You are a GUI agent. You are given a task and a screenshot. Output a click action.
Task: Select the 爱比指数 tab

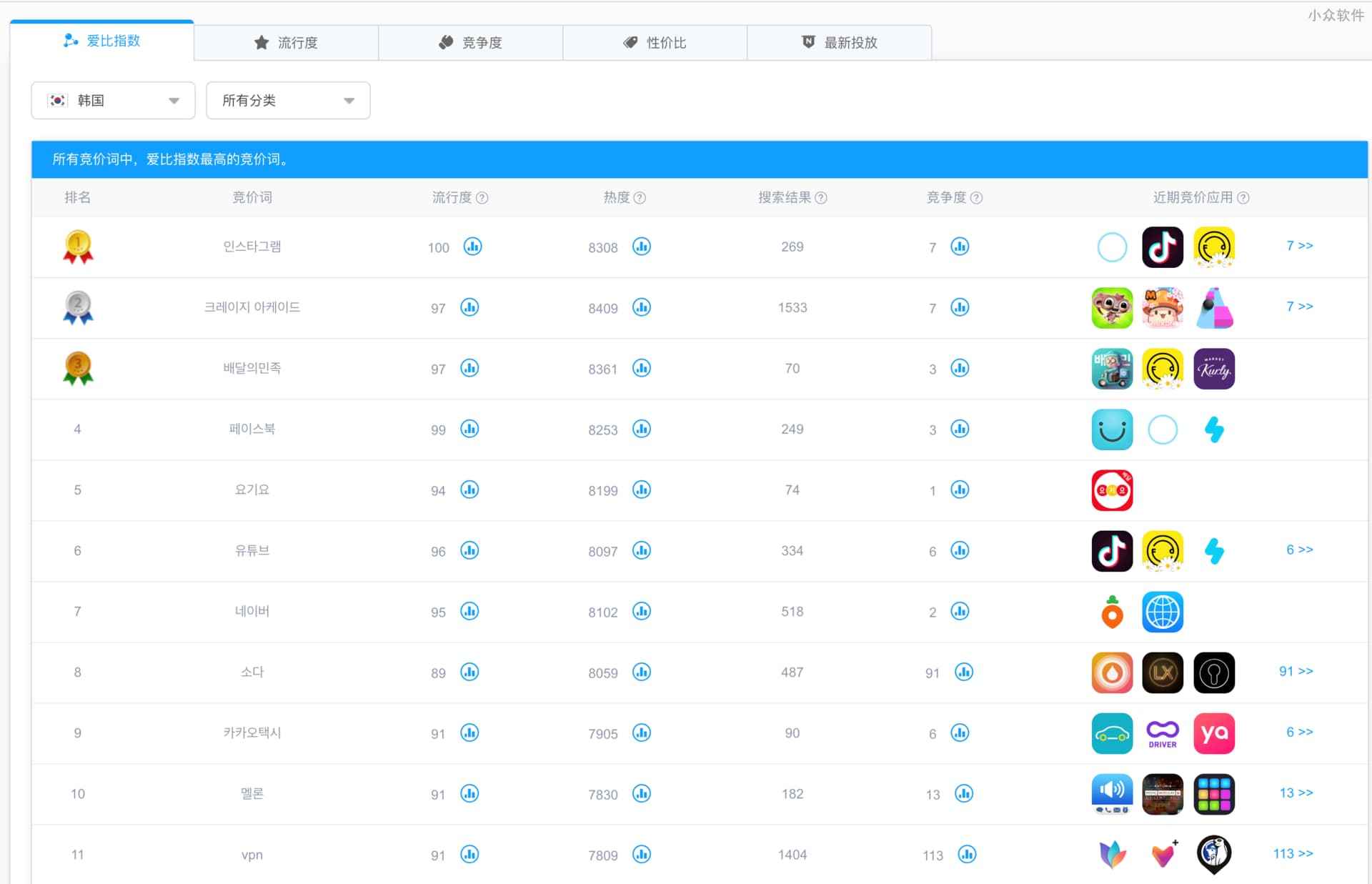pos(101,41)
